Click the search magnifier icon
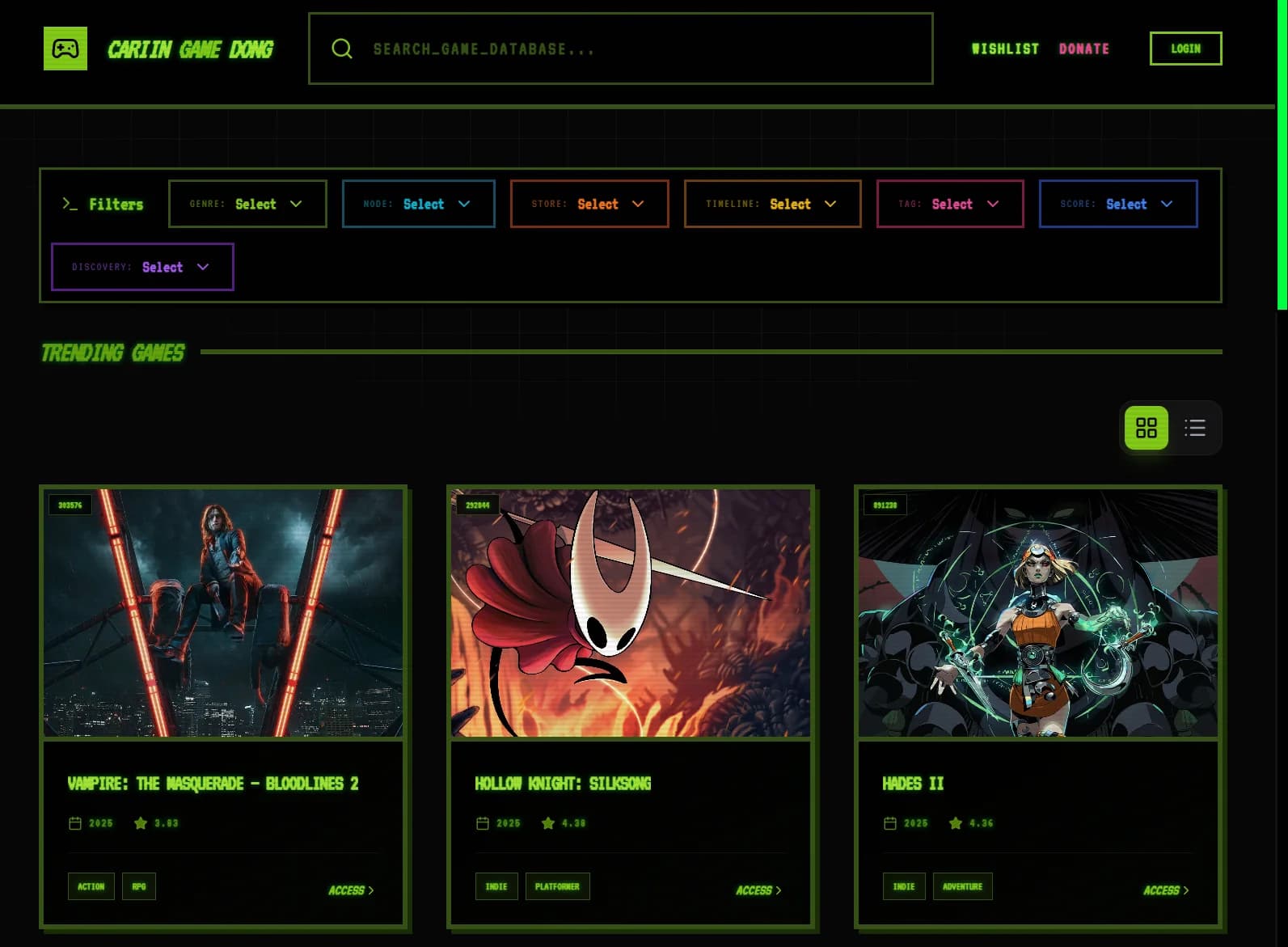 (342, 49)
